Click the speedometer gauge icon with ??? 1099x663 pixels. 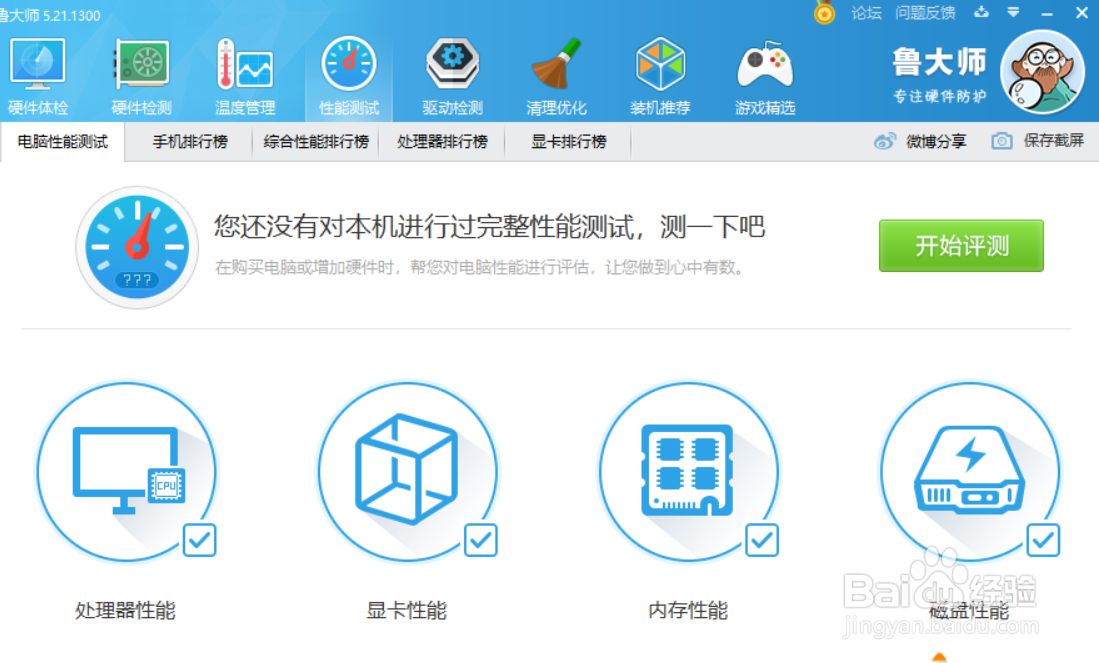(x=137, y=247)
